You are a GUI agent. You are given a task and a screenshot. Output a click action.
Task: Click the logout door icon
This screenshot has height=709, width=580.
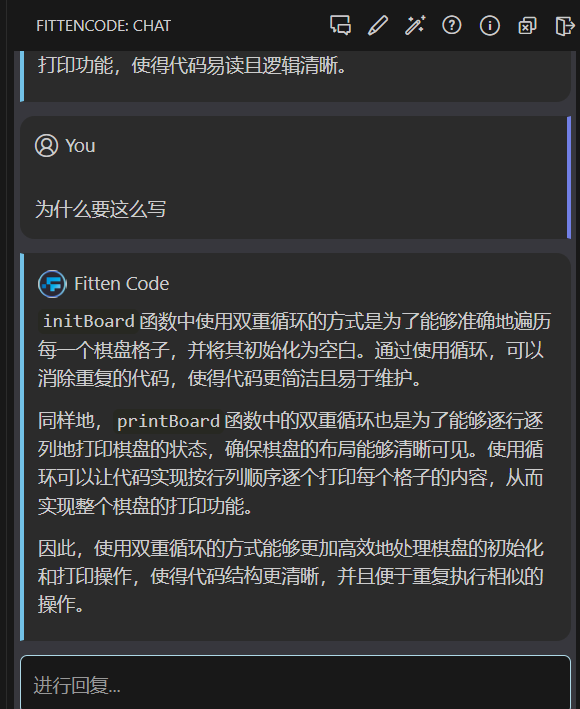tap(565, 26)
